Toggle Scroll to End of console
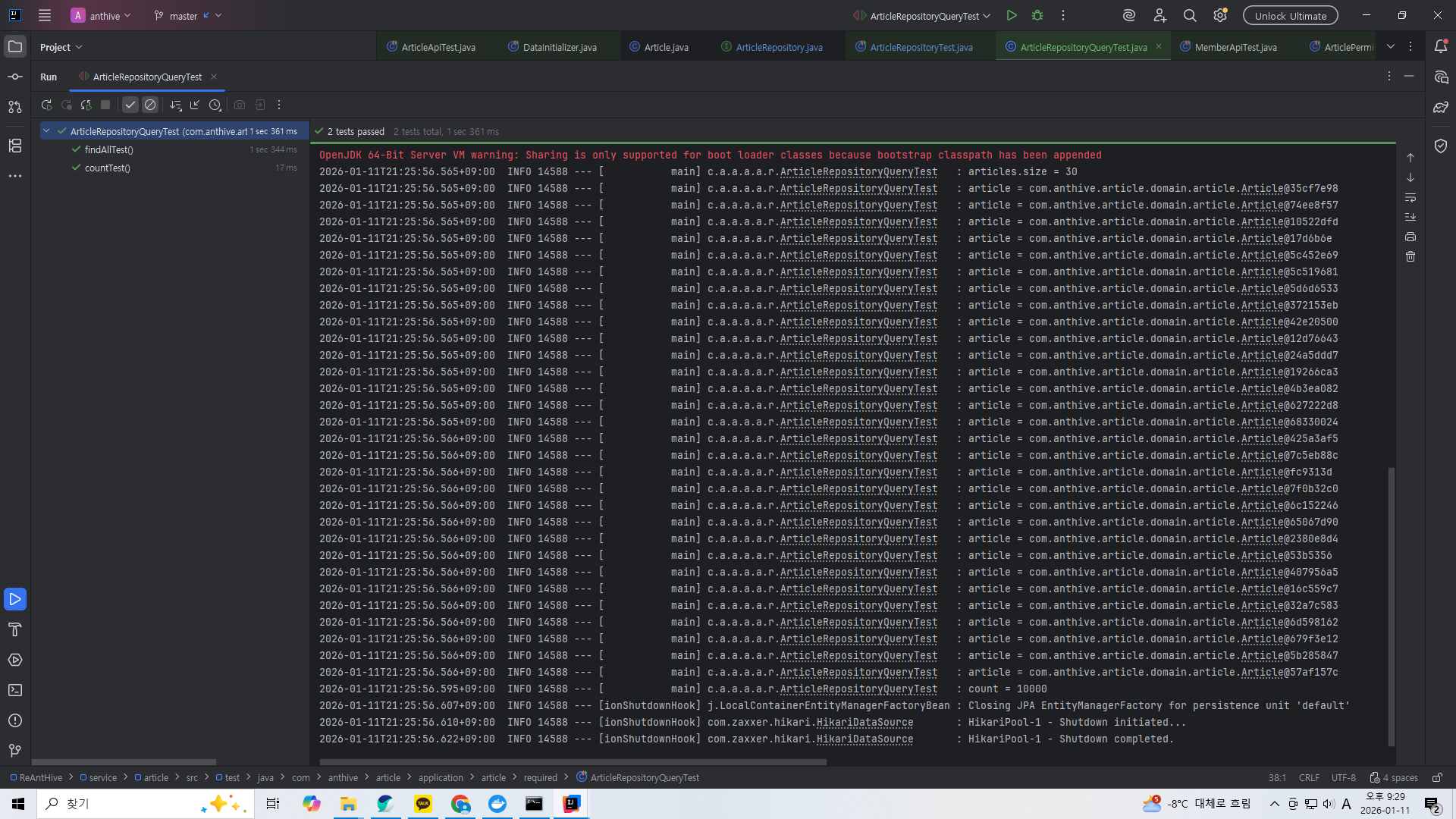Image resolution: width=1456 pixels, height=819 pixels. click(1410, 218)
